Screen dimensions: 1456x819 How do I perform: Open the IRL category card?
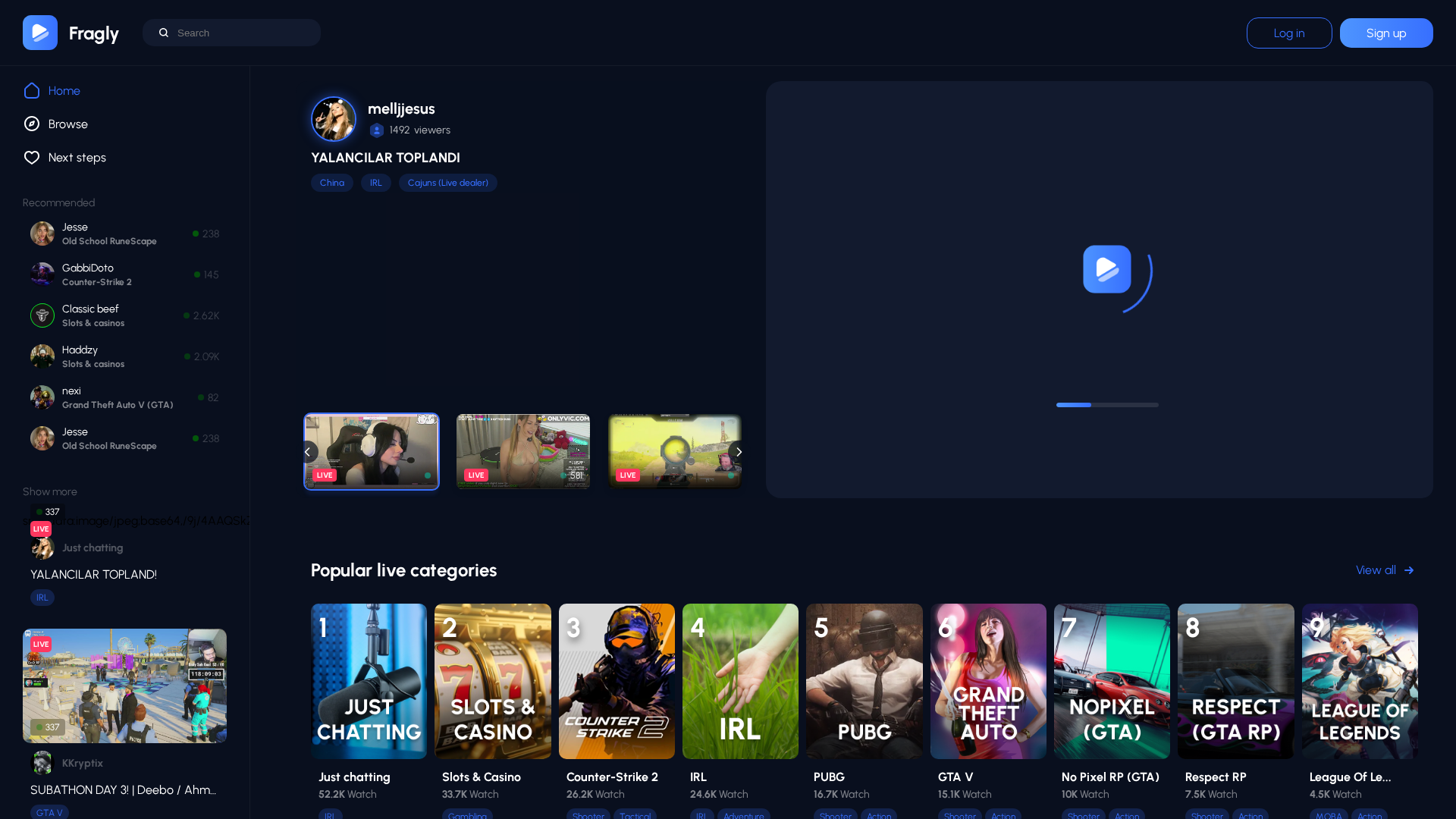740,681
